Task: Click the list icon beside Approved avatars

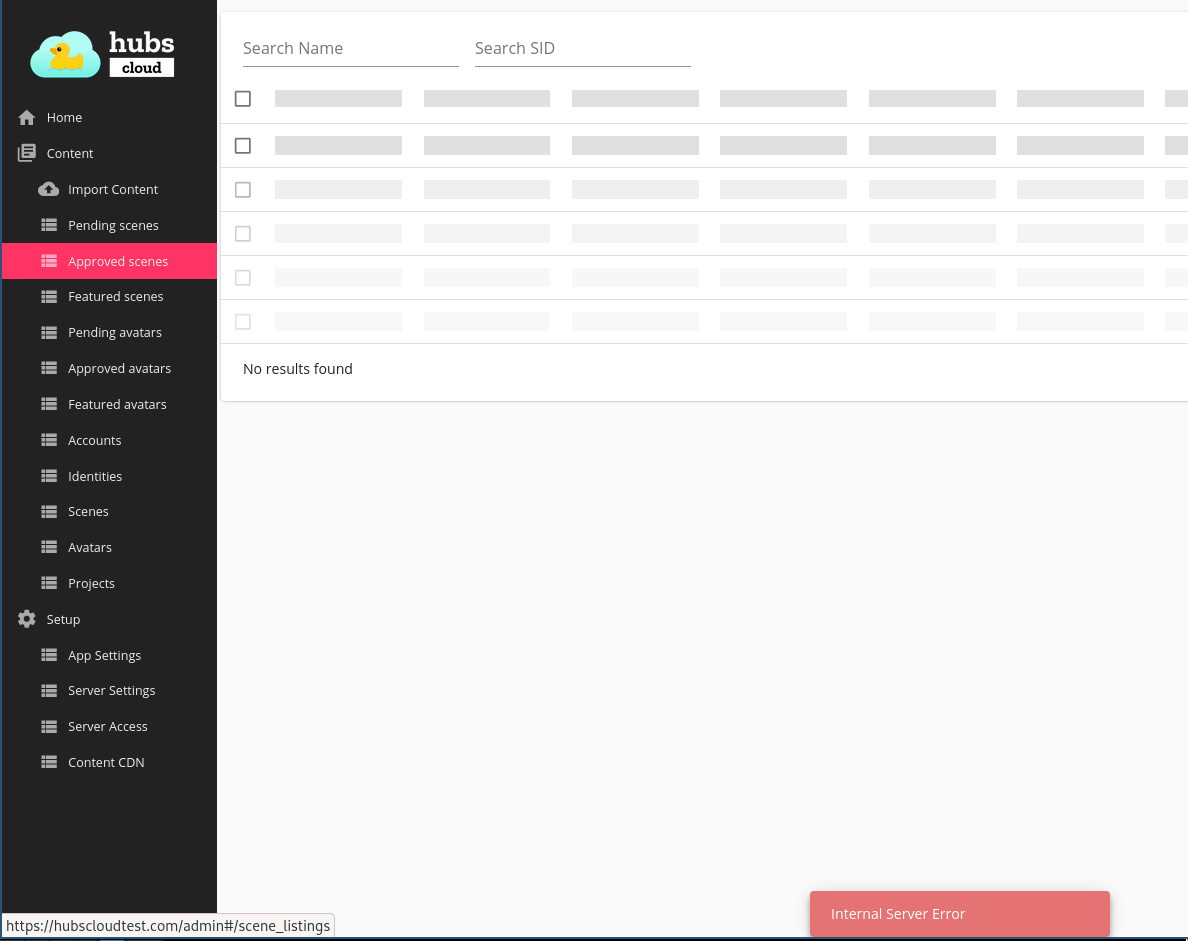Action: click(x=49, y=368)
